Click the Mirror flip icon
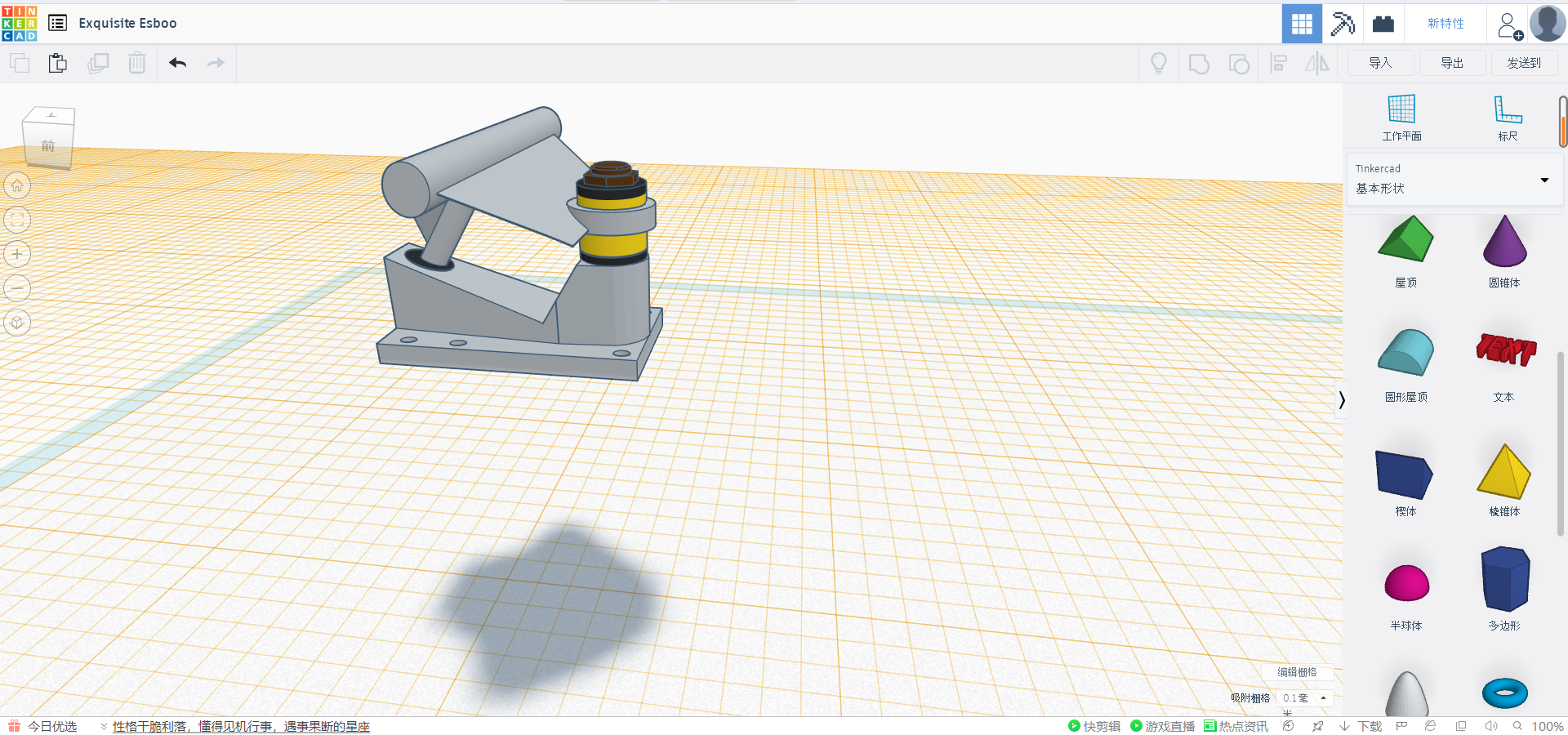 1317,63
